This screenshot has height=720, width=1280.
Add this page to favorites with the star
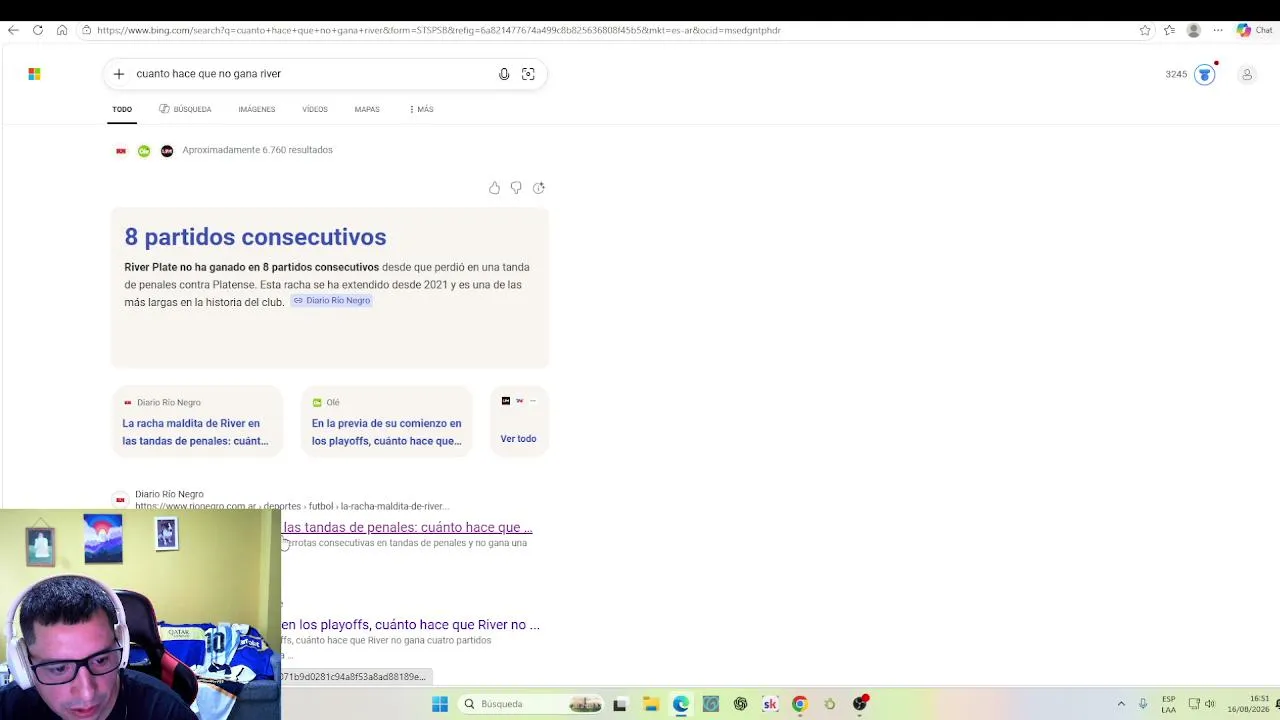[x=1145, y=30]
